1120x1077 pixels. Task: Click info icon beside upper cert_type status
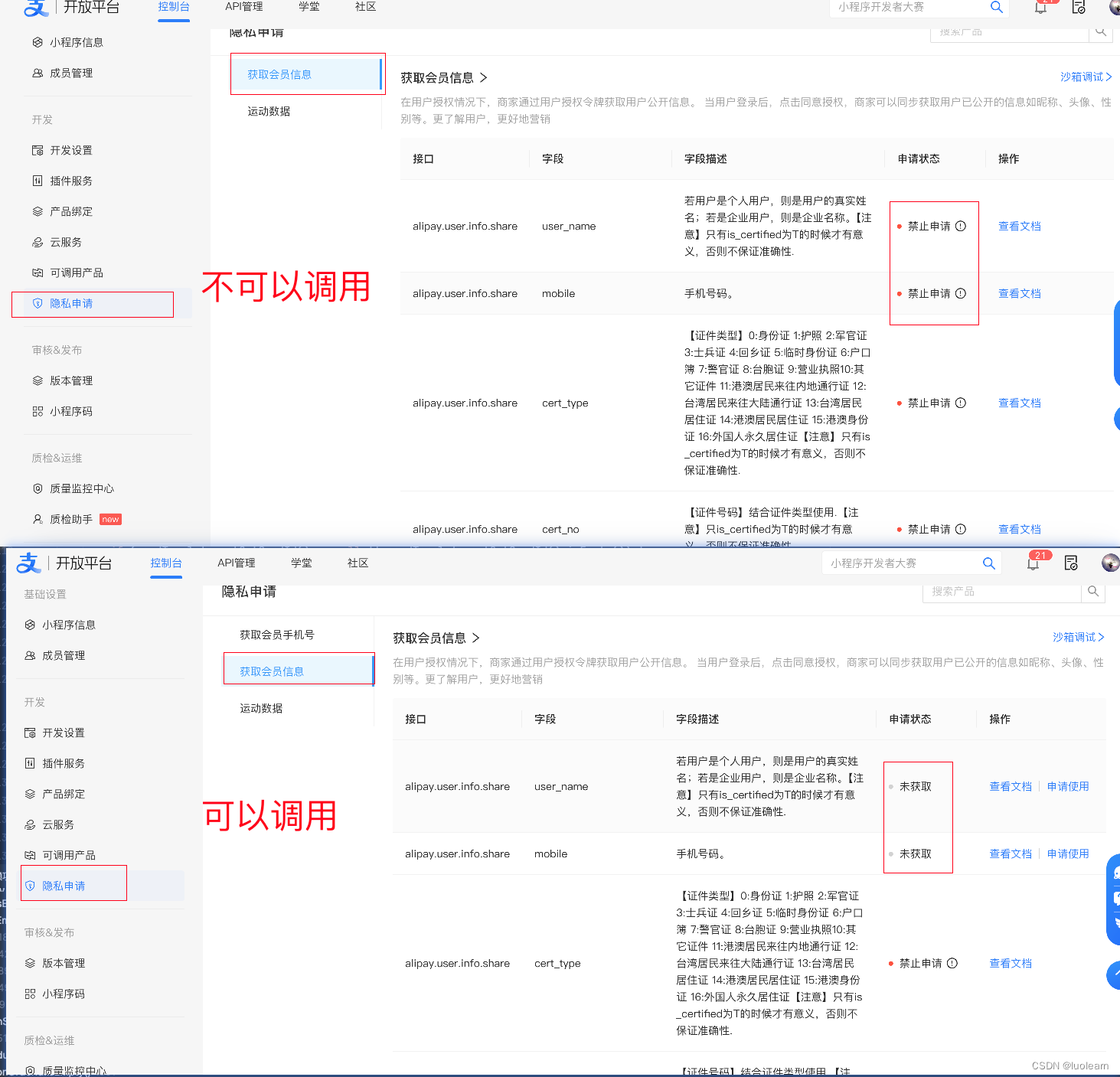click(x=961, y=403)
